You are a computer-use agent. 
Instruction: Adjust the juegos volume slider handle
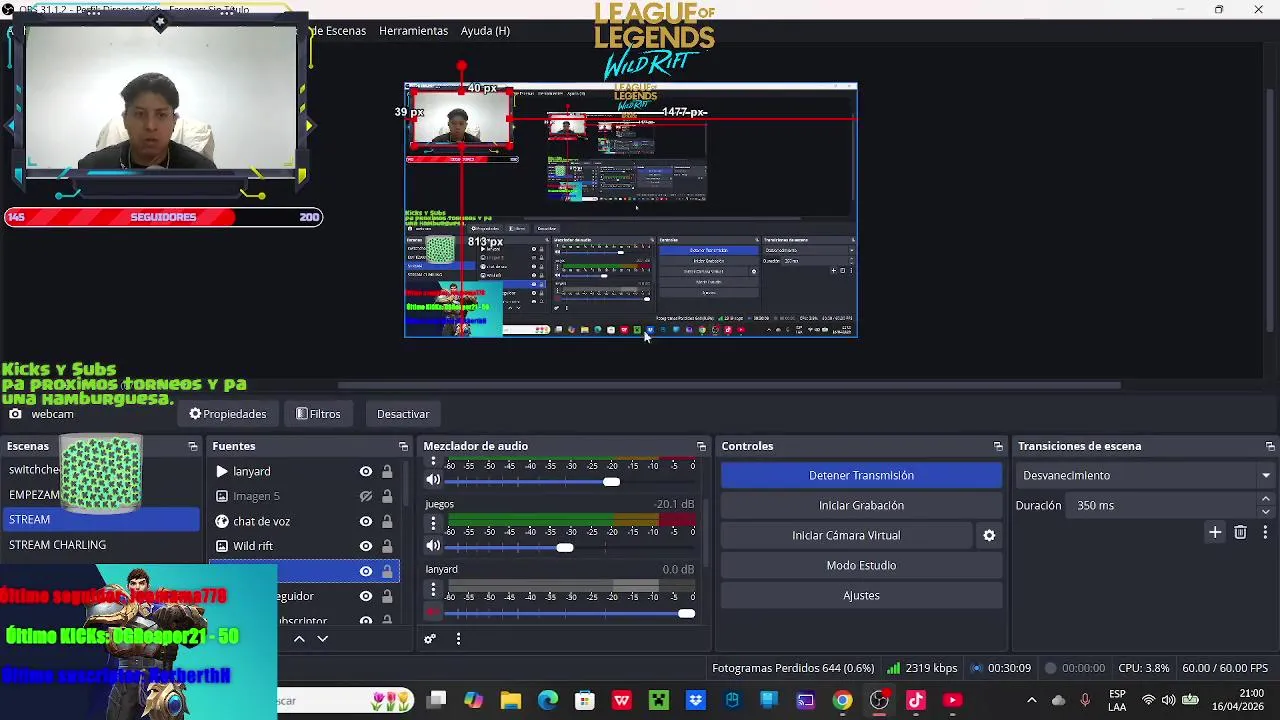click(x=565, y=547)
